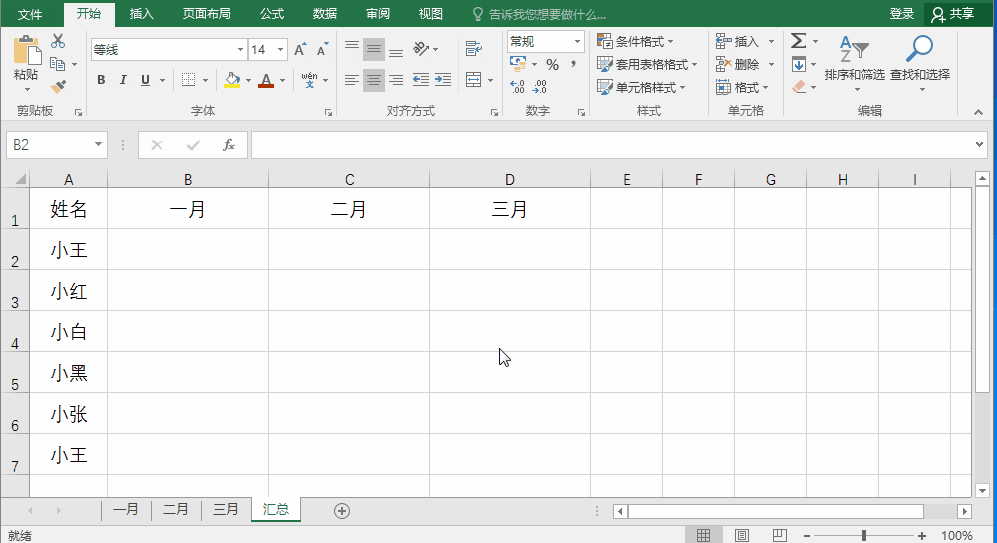Click the Share (共享) button
This screenshot has height=543, width=997.
954,14
